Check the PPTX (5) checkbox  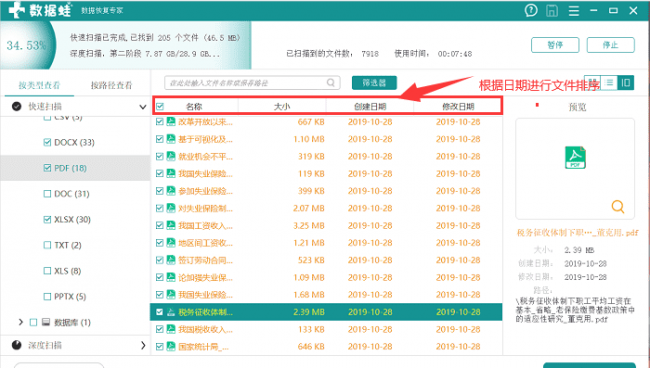tap(47, 296)
